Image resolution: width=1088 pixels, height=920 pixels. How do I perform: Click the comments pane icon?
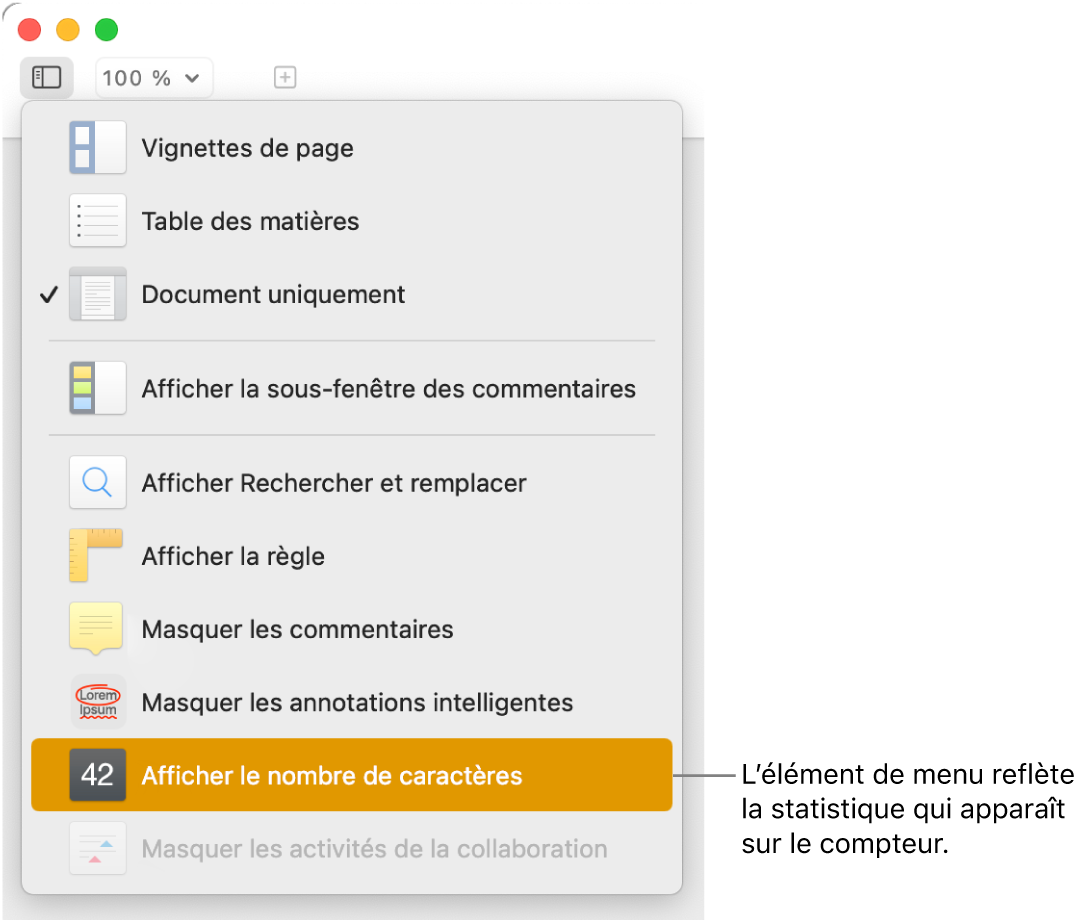tap(97, 388)
